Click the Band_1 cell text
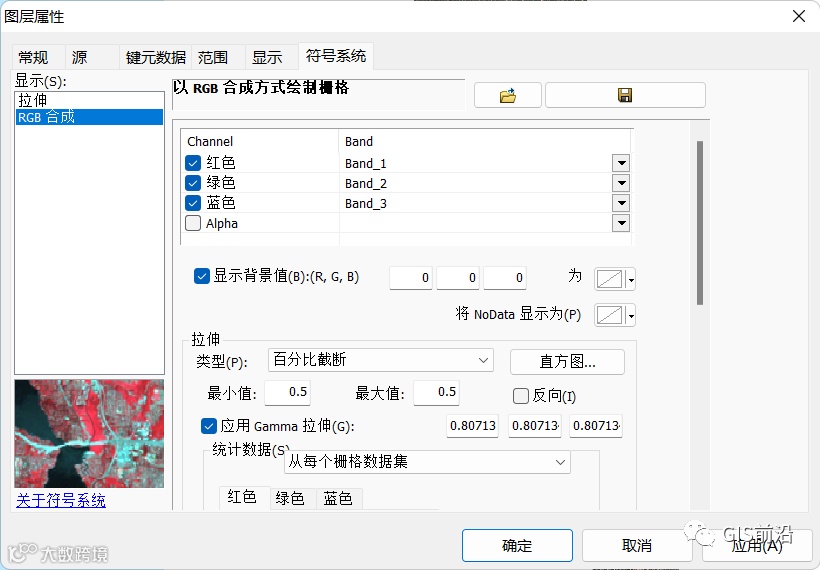The image size is (820, 570). (x=366, y=164)
